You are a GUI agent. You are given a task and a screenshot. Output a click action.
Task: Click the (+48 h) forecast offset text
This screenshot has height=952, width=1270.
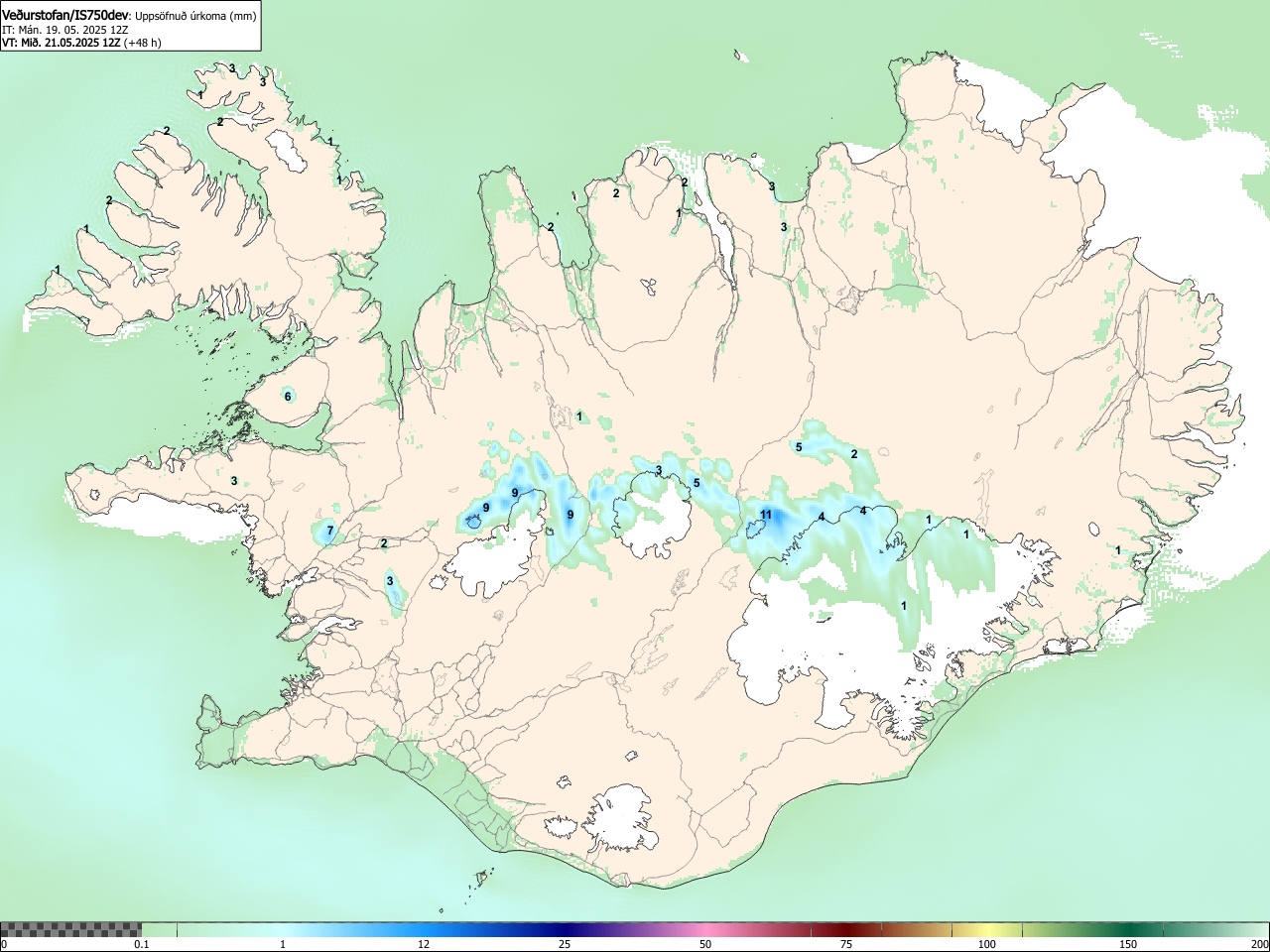coord(142,43)
